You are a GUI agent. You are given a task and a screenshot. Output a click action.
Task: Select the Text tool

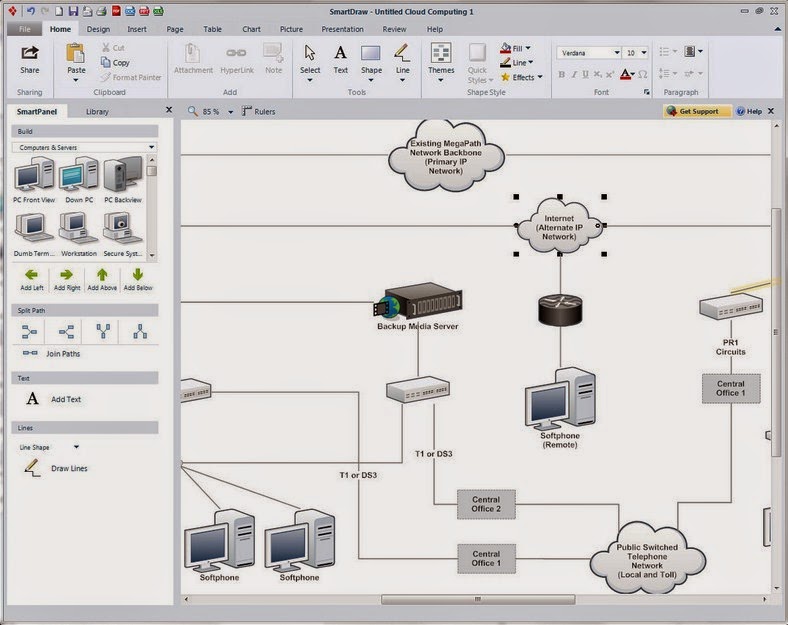click(340, 59)
